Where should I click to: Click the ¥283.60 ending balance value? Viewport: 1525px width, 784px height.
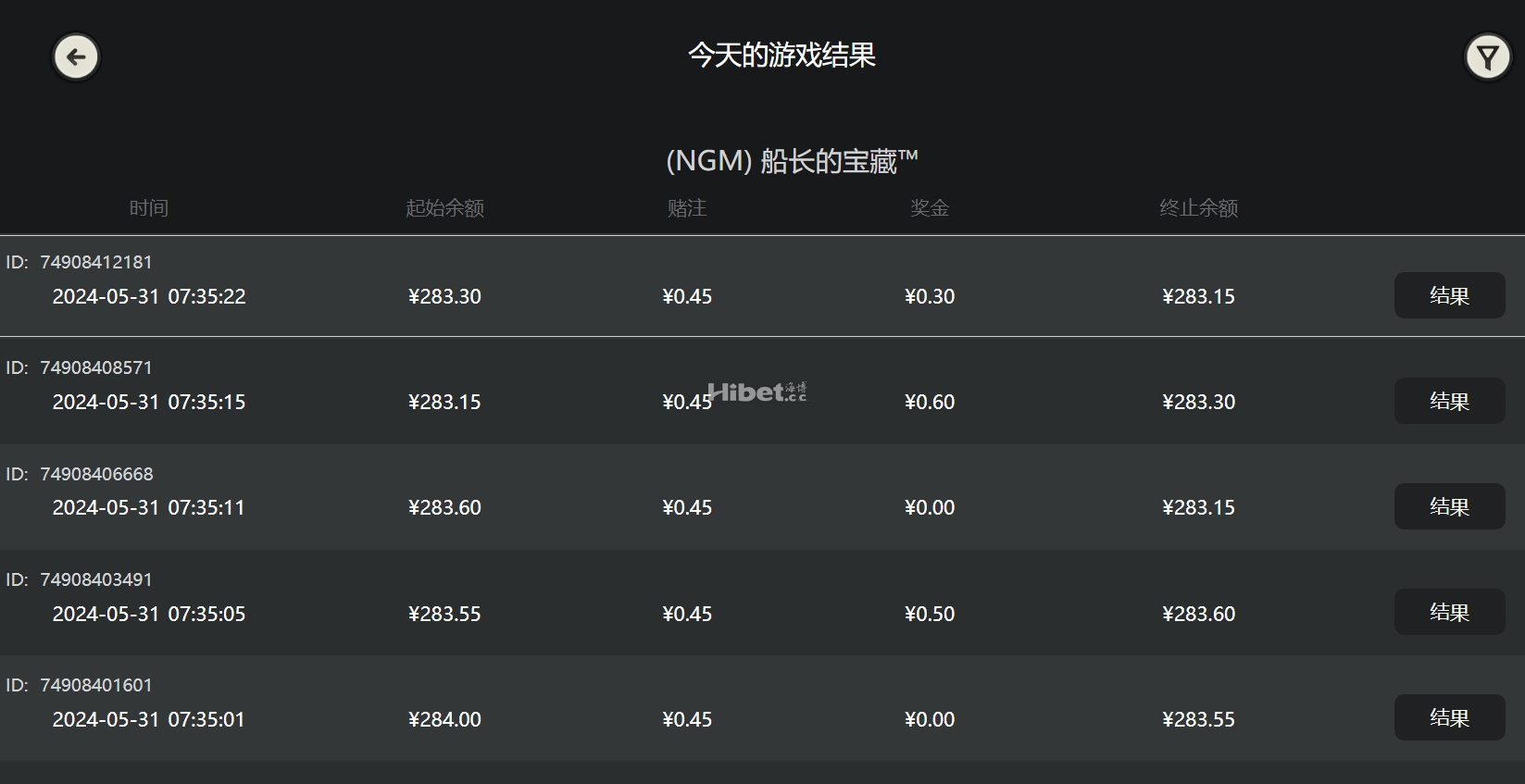[1199, 614]
